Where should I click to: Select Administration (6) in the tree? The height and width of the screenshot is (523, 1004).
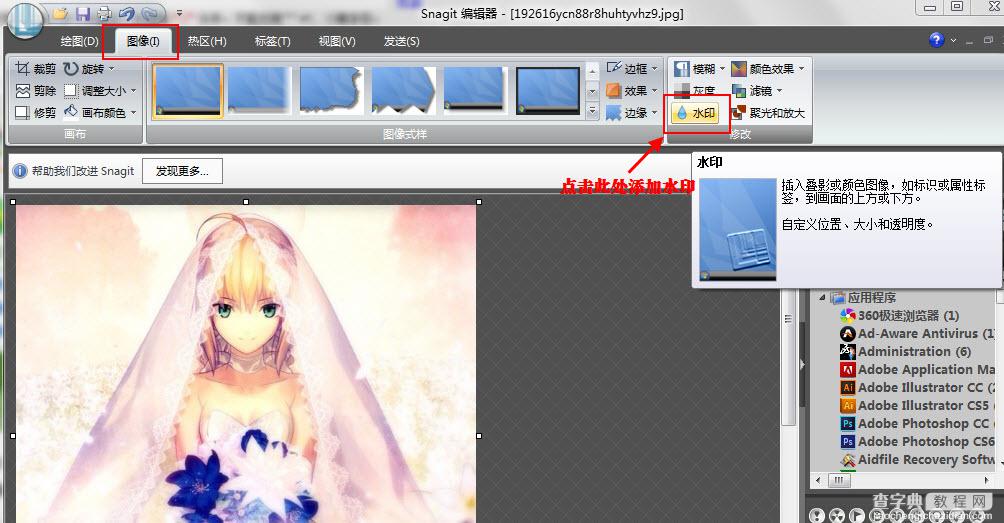pos(905,351)
